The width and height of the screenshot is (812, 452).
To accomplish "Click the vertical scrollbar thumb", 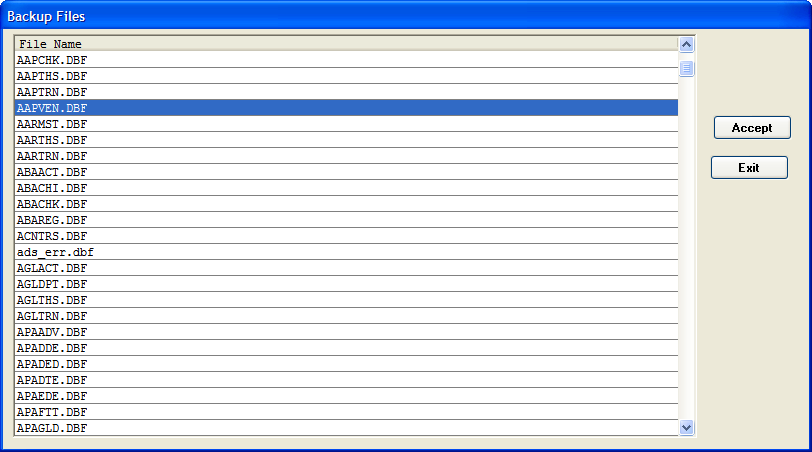I will (x=686, y=68).
